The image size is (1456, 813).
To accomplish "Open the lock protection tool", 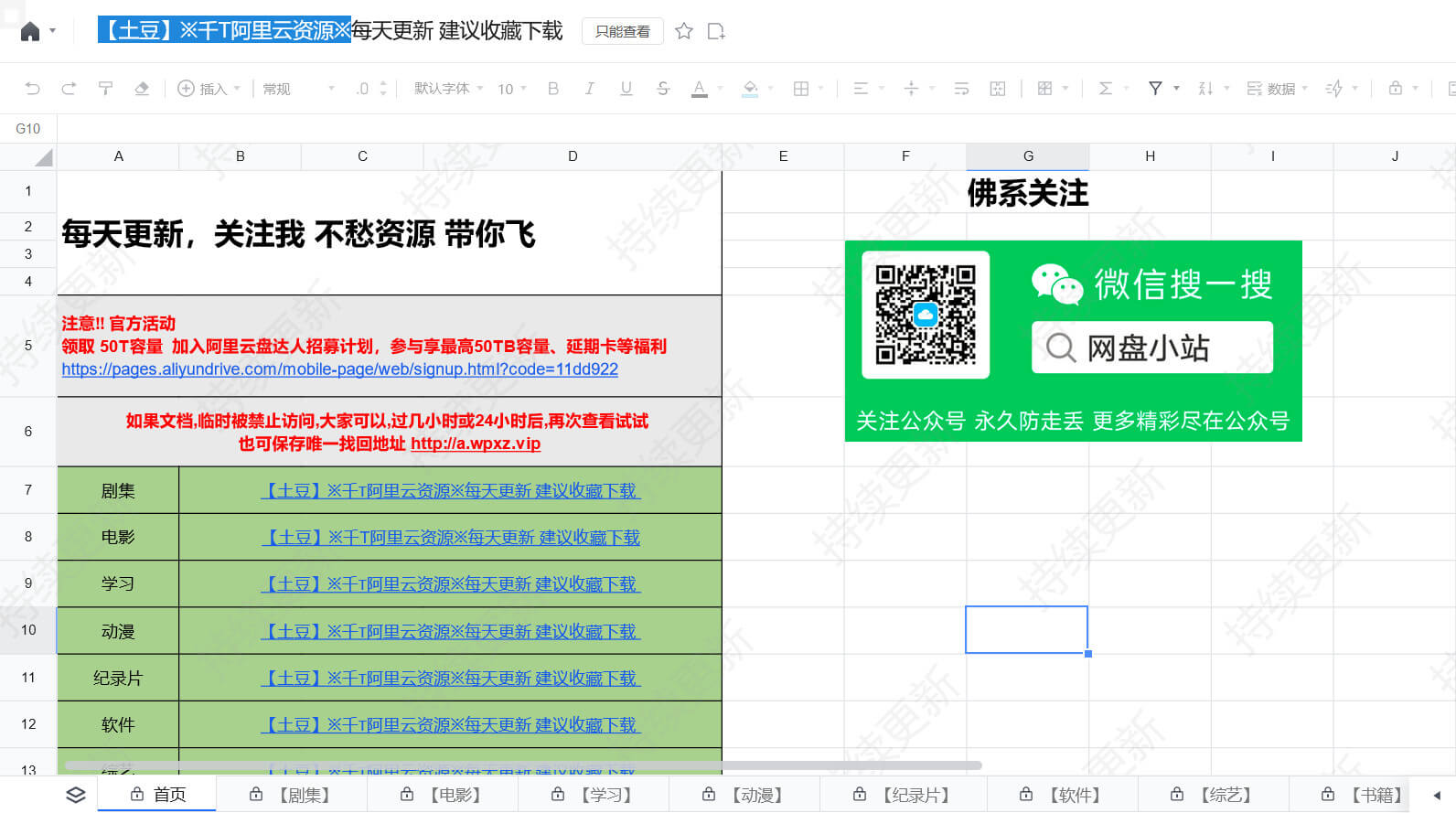I will [1395, 89].
